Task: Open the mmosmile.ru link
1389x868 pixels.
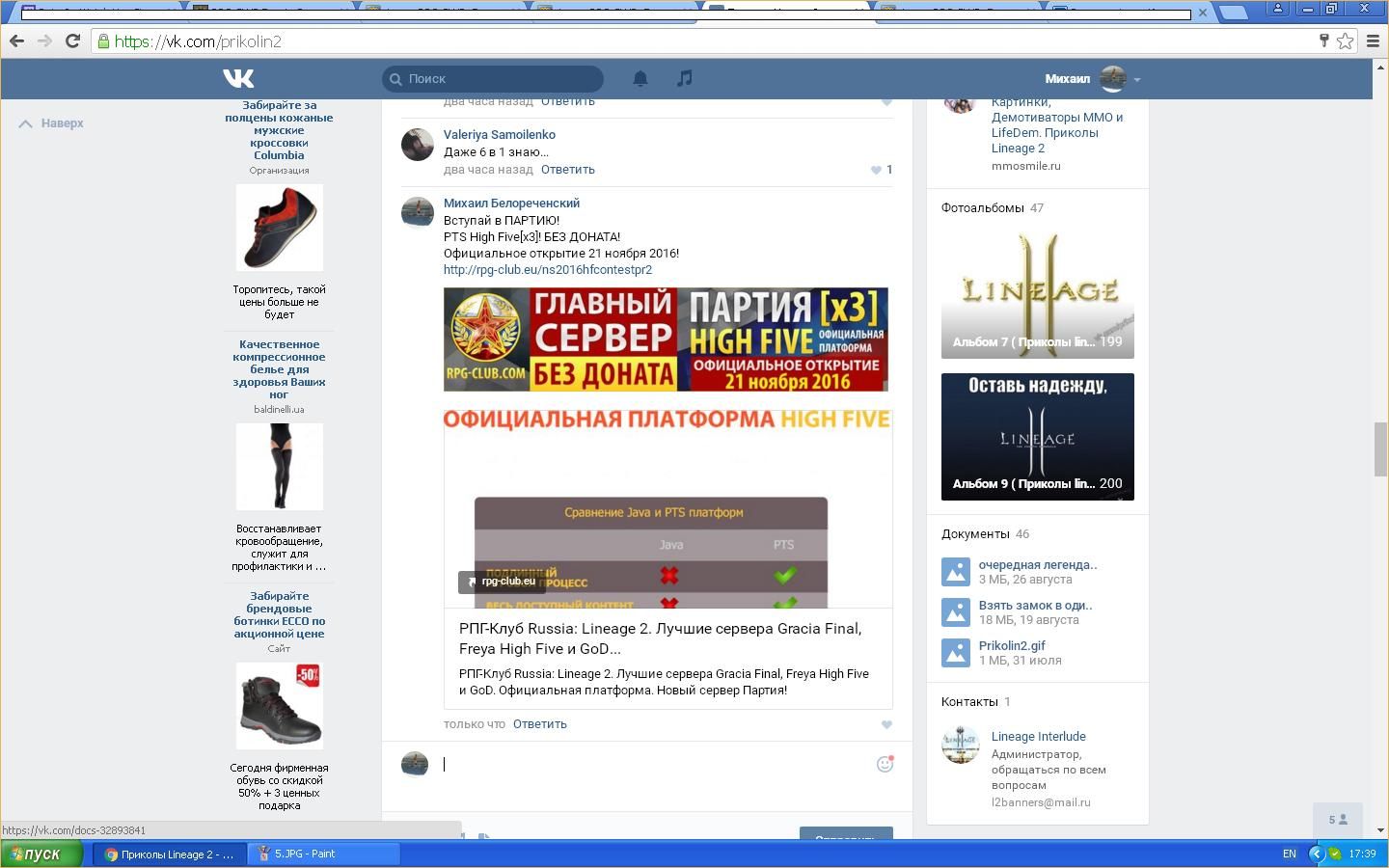Action: (x=1026, y=166)
